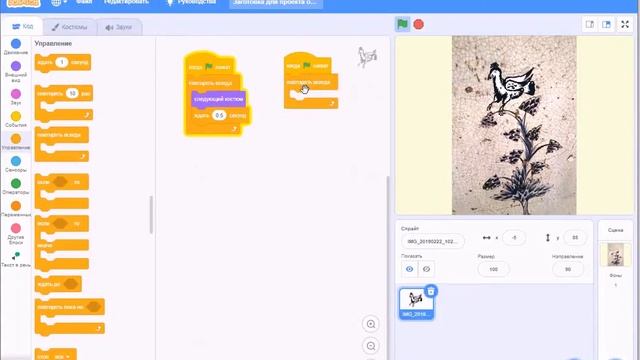The image size is (640, 360).
Task: Switch to the Код tab
Action: pos(22,27)
